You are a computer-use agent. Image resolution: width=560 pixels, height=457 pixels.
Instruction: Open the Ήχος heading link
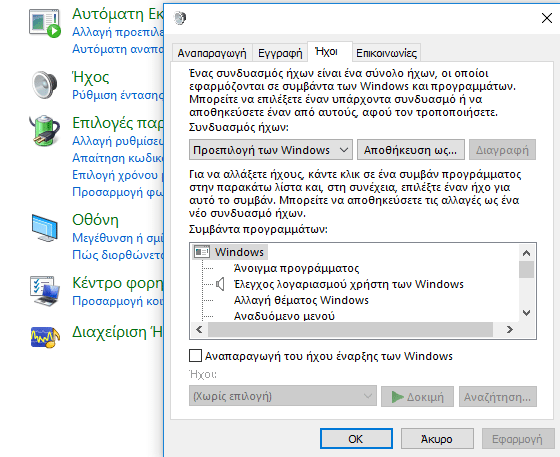(x=91, y=77)
